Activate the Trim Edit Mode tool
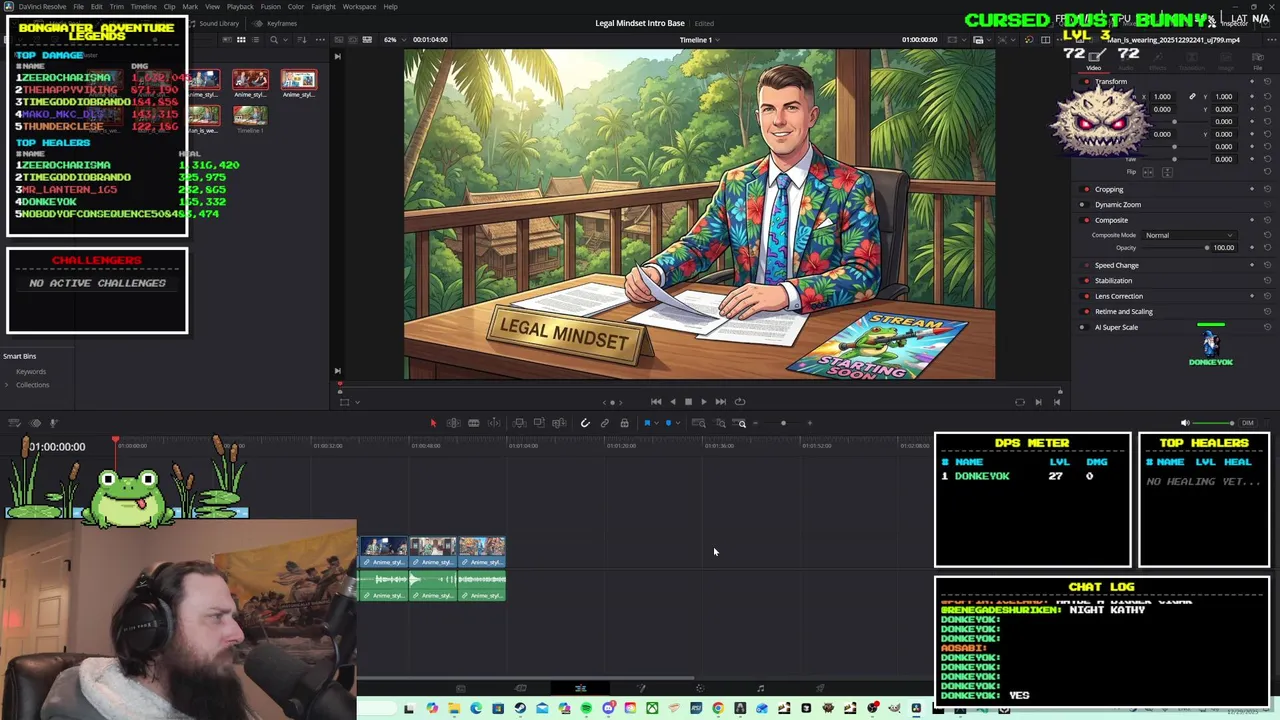Image resolution: width=1280 pixels, height=720 pixels. (x=453, y=423)
